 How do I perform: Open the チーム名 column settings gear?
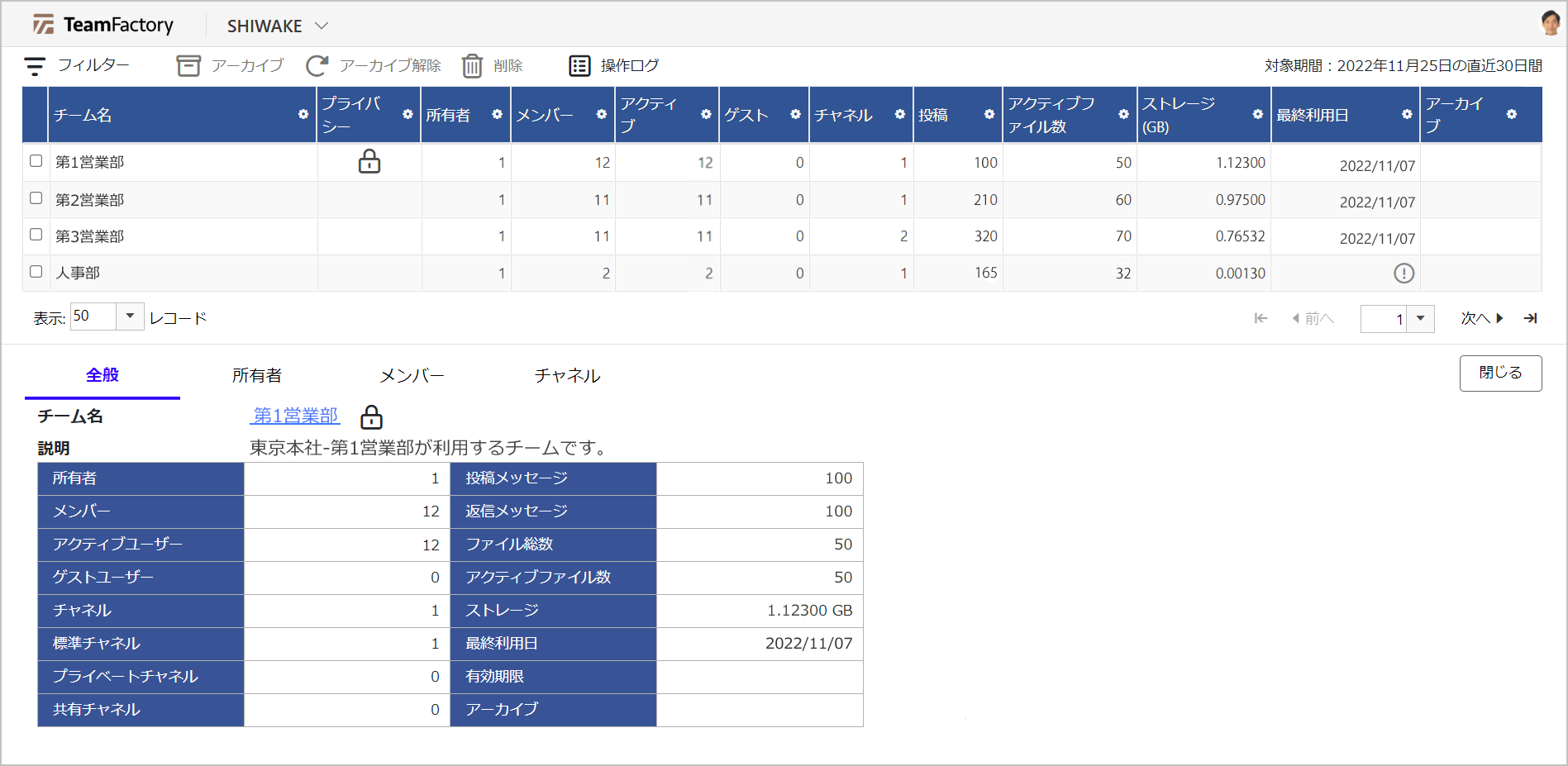303,115
